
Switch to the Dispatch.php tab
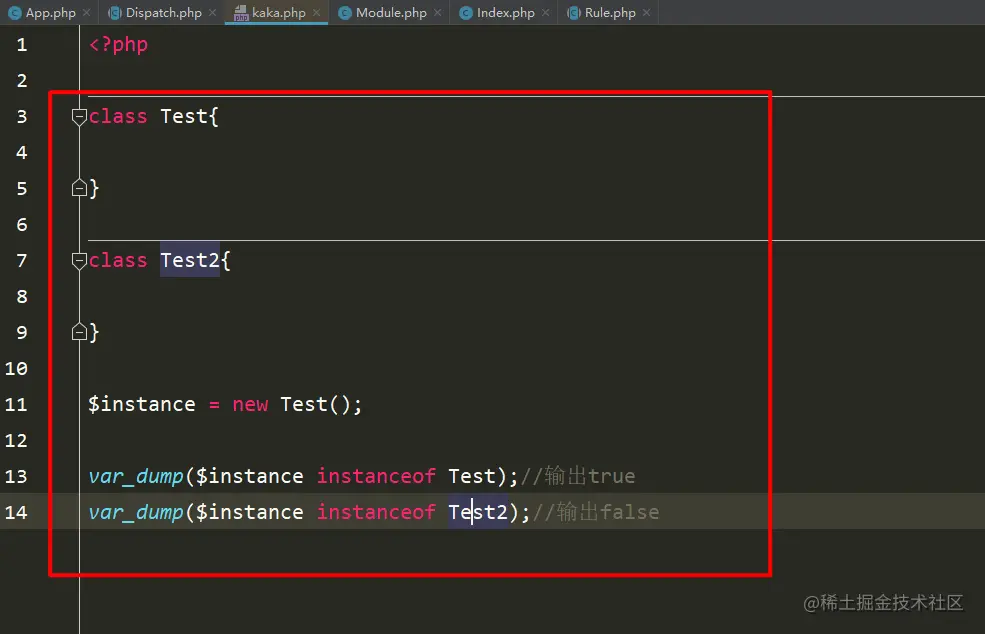[x=163, y=13]
